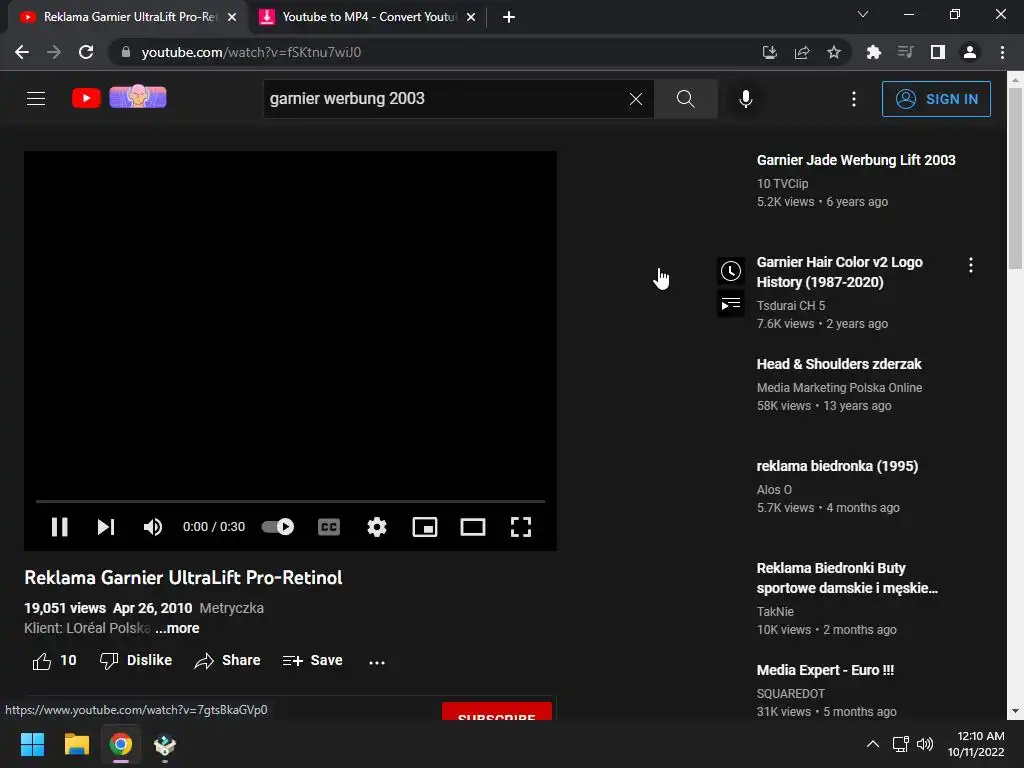The image size is (1024, 768).
Task: Like the video with thumbs up
Action: pyautogui.click(x=54, y=661)
